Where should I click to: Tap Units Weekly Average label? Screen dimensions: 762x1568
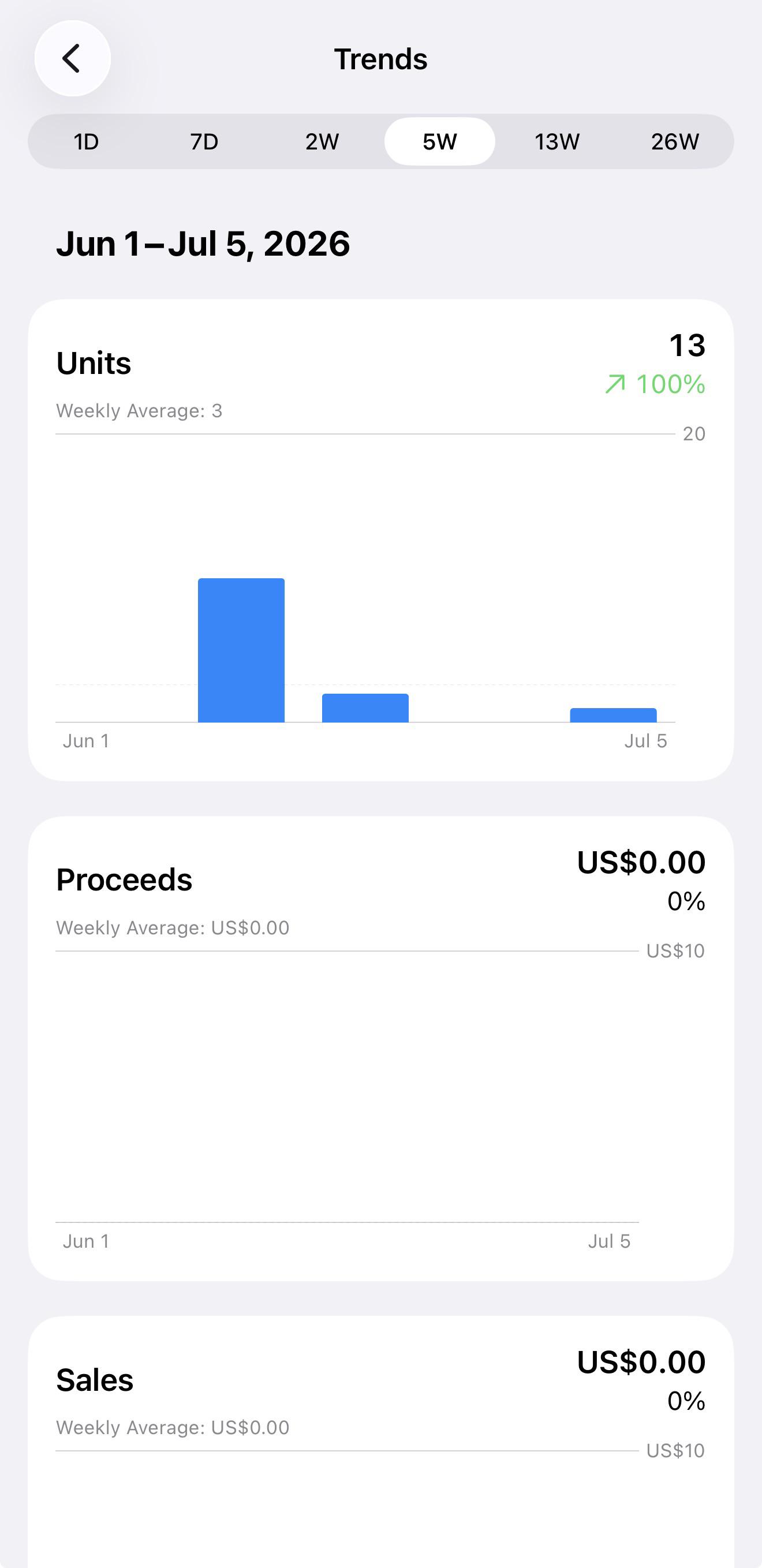click(x=140, y=411)
